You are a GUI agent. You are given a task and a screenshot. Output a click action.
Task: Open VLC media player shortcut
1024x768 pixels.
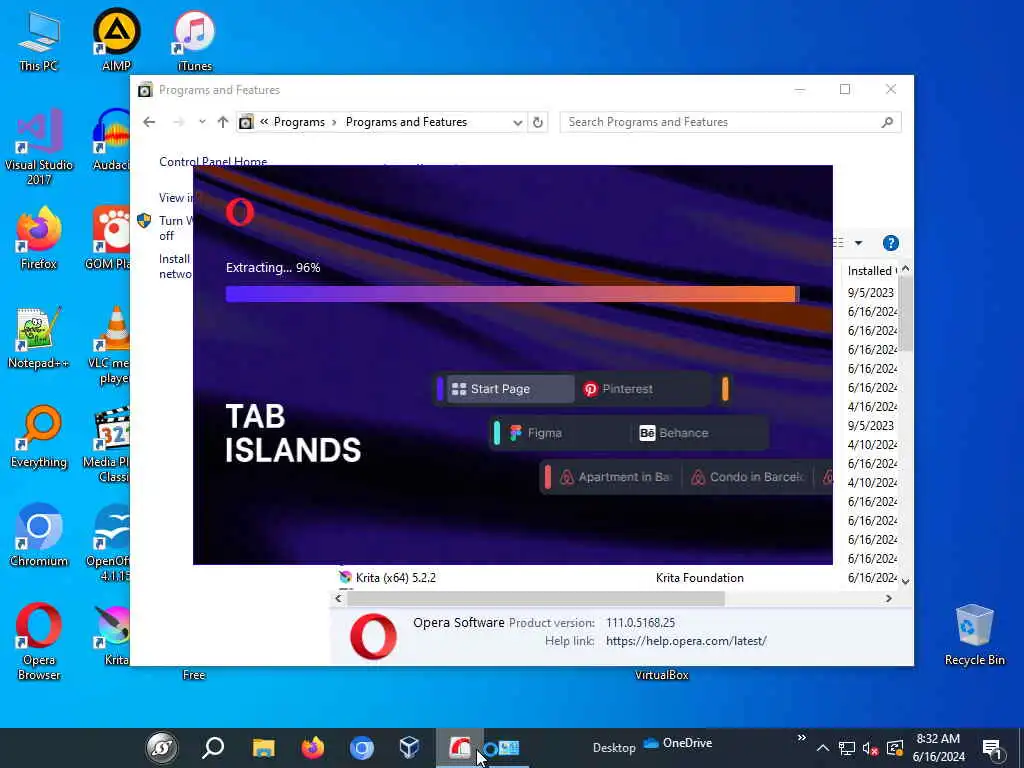coord(112,346)
